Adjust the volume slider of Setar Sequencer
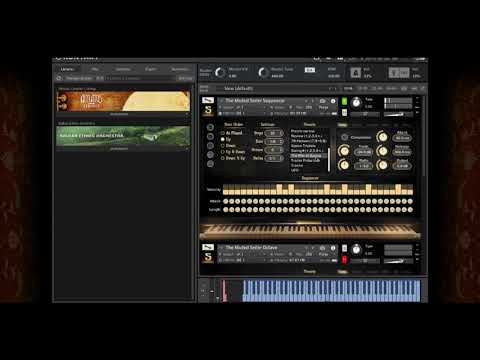This screenshot has height=360, width=480. click(x=398, y=114)
